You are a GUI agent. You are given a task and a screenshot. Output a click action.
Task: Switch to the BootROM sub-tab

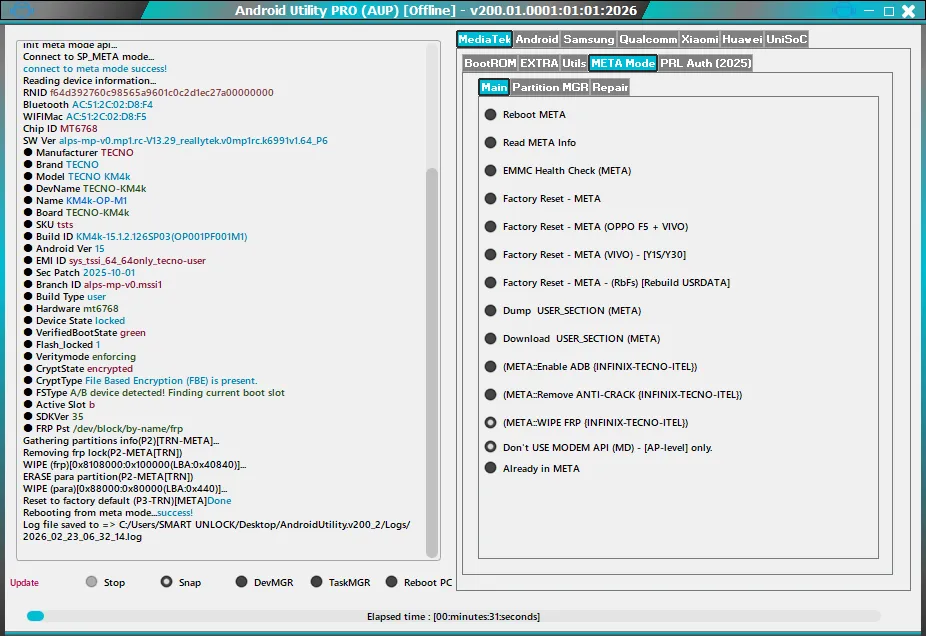coord(489,63)
